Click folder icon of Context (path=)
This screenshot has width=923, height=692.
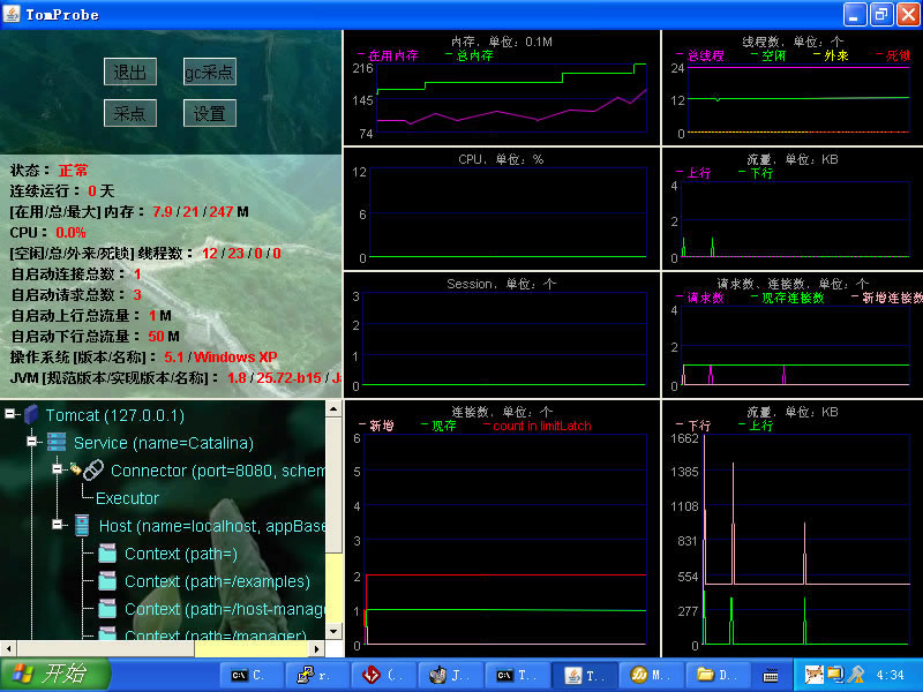point(107,554)
